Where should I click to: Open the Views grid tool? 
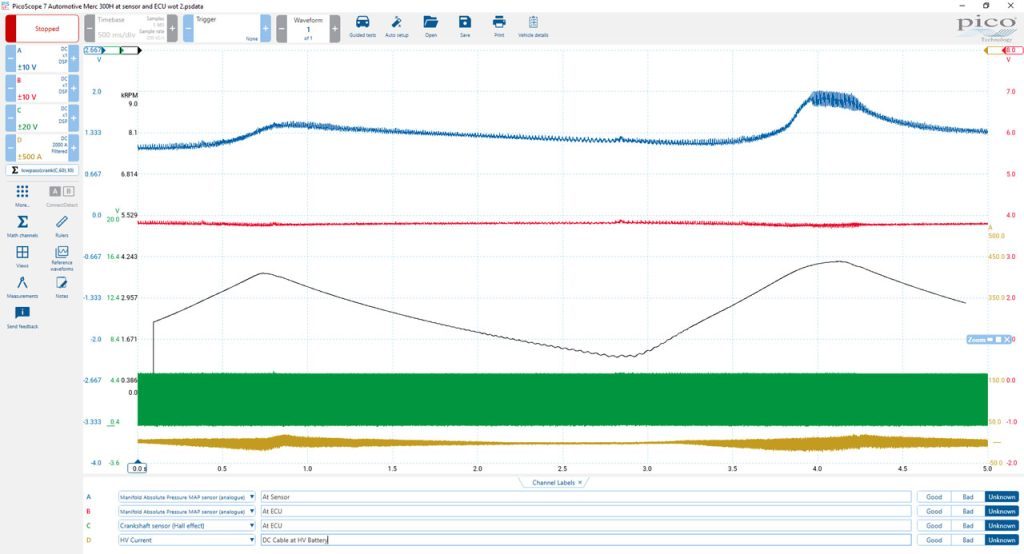[22, 255]
